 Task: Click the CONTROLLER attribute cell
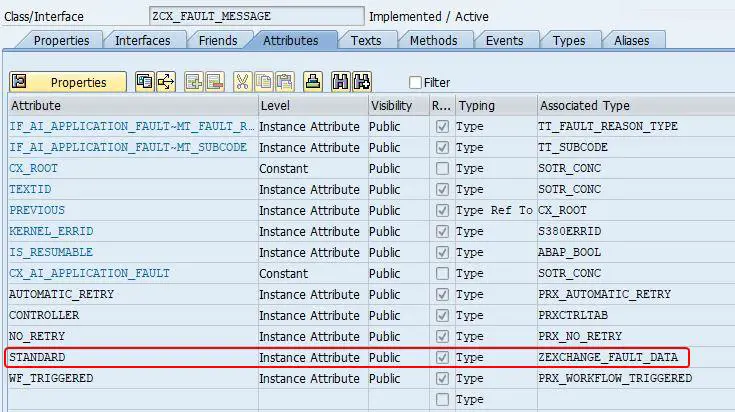pos(133,315)
